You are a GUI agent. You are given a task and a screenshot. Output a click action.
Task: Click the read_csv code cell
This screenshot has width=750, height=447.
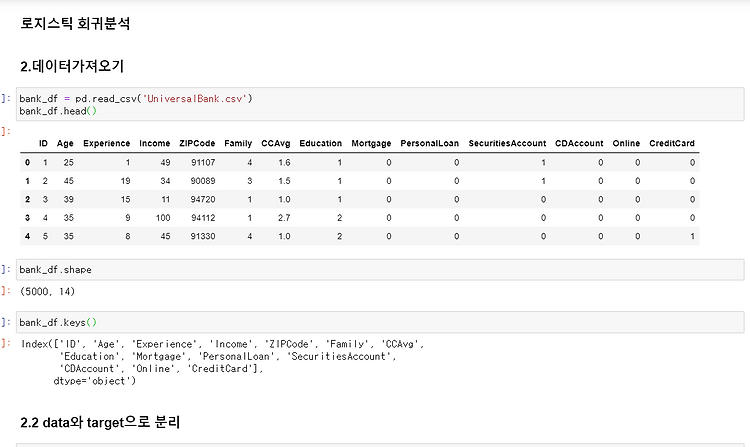coord(380,104)
